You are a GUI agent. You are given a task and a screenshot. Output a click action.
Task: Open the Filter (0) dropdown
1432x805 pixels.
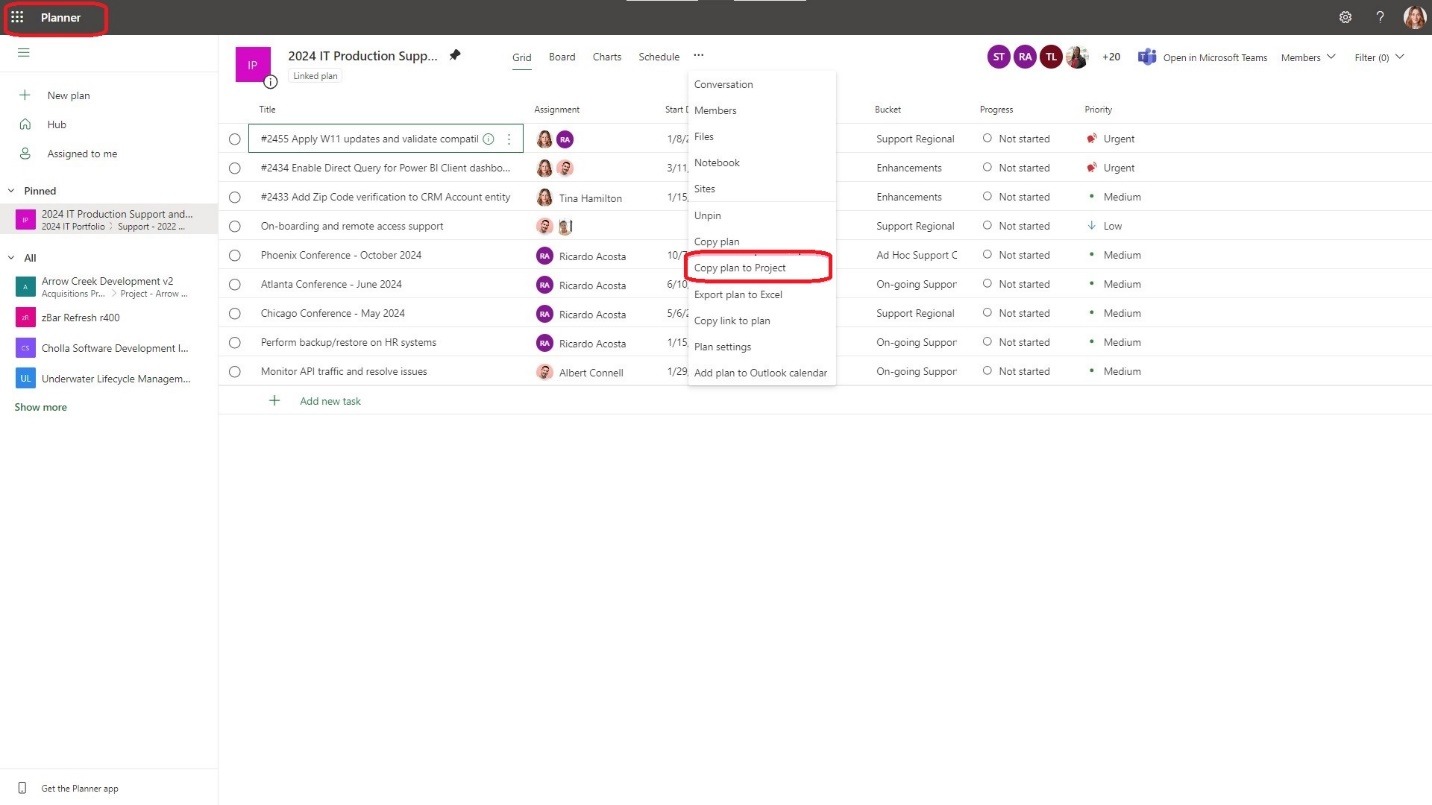[1379, 57]
